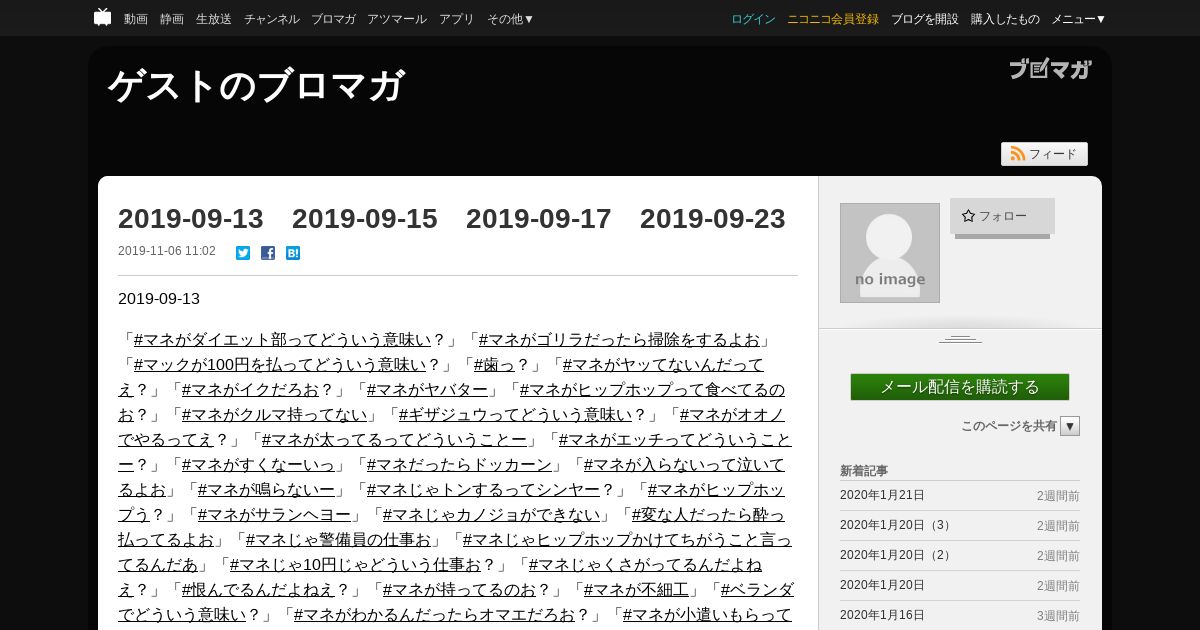Click the ログイン link
This screenshot has height=630, width=1200.
[x=753, y=19]
